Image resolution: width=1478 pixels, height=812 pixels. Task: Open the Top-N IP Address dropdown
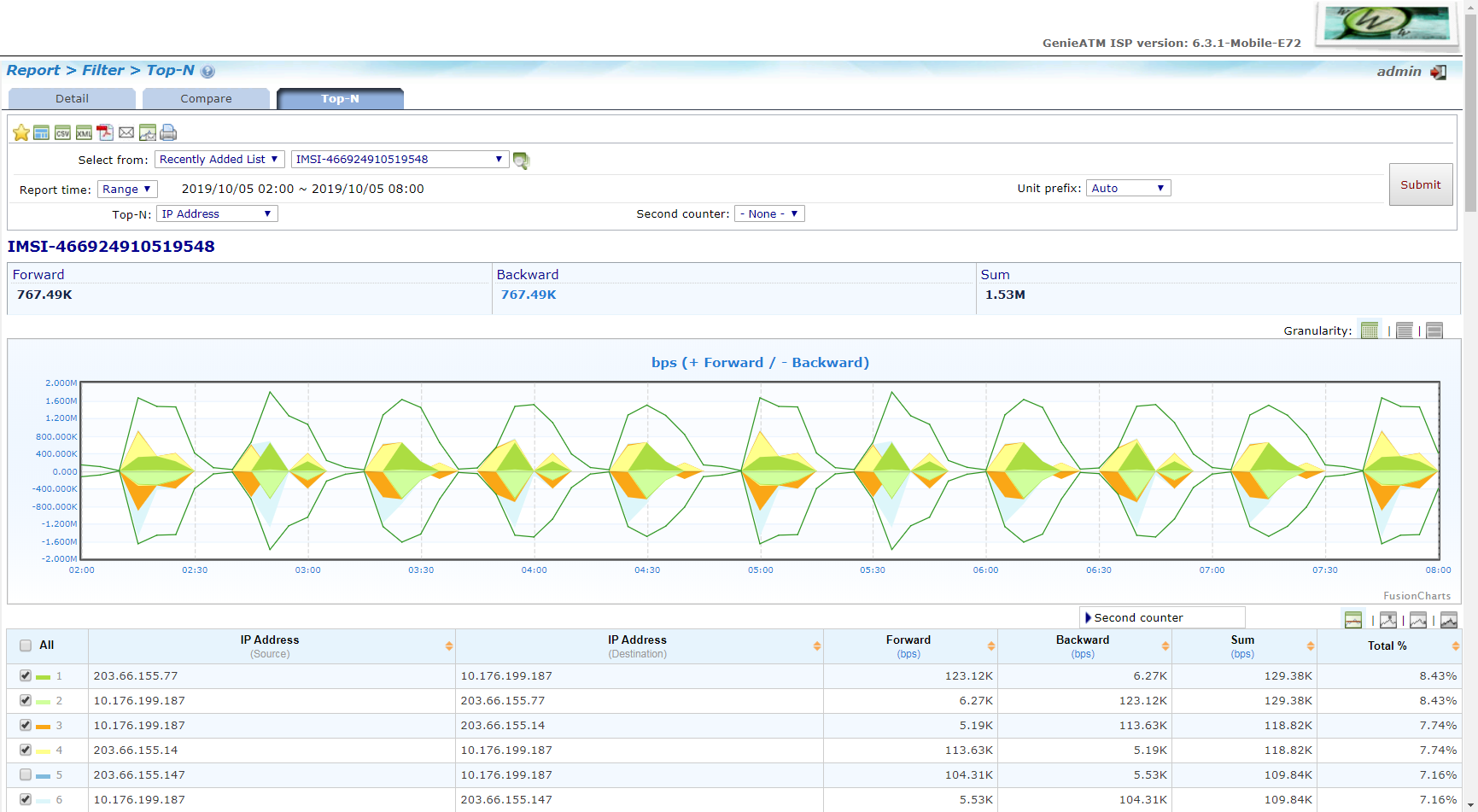tap(218, 214)
